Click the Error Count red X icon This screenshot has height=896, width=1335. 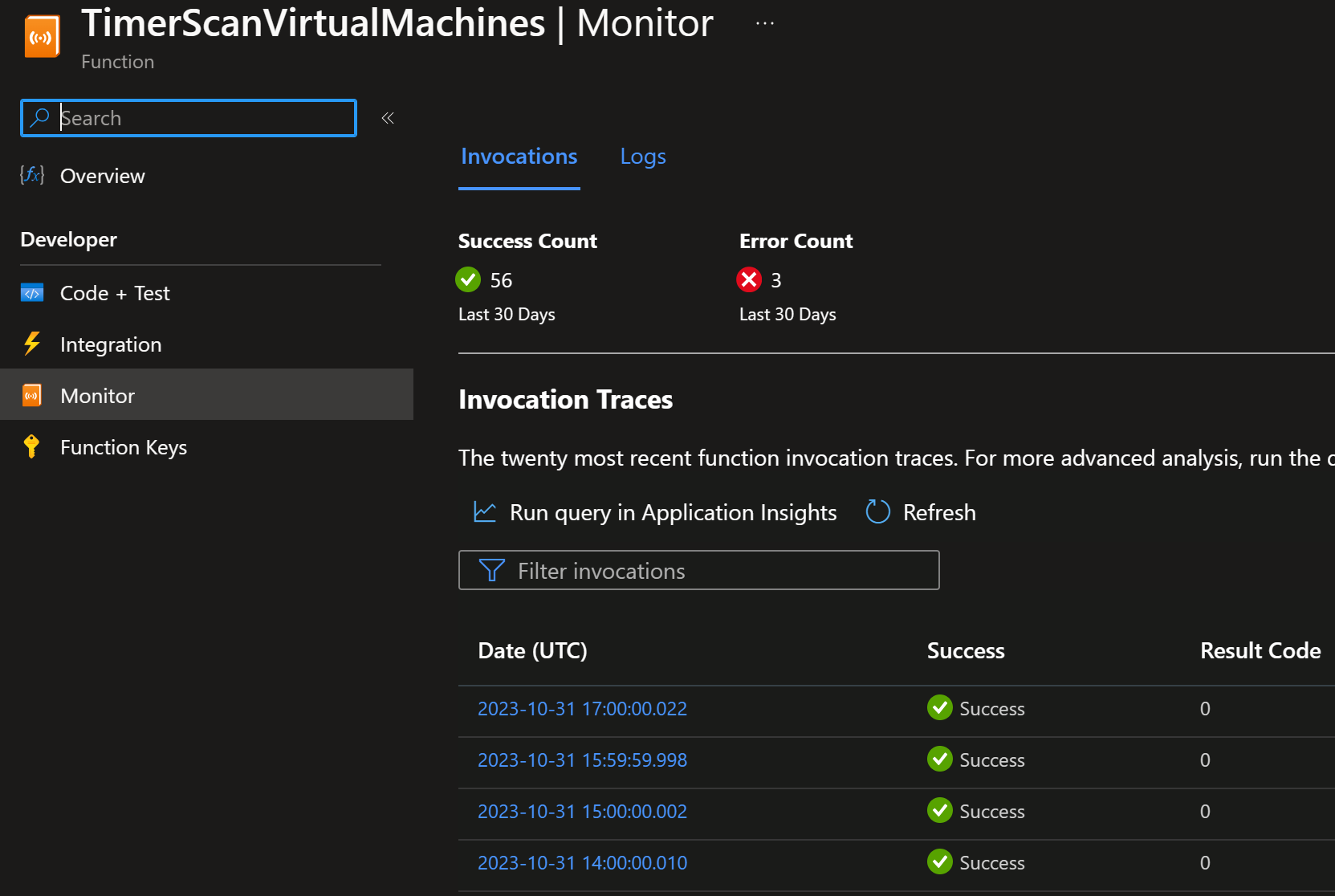749,279
